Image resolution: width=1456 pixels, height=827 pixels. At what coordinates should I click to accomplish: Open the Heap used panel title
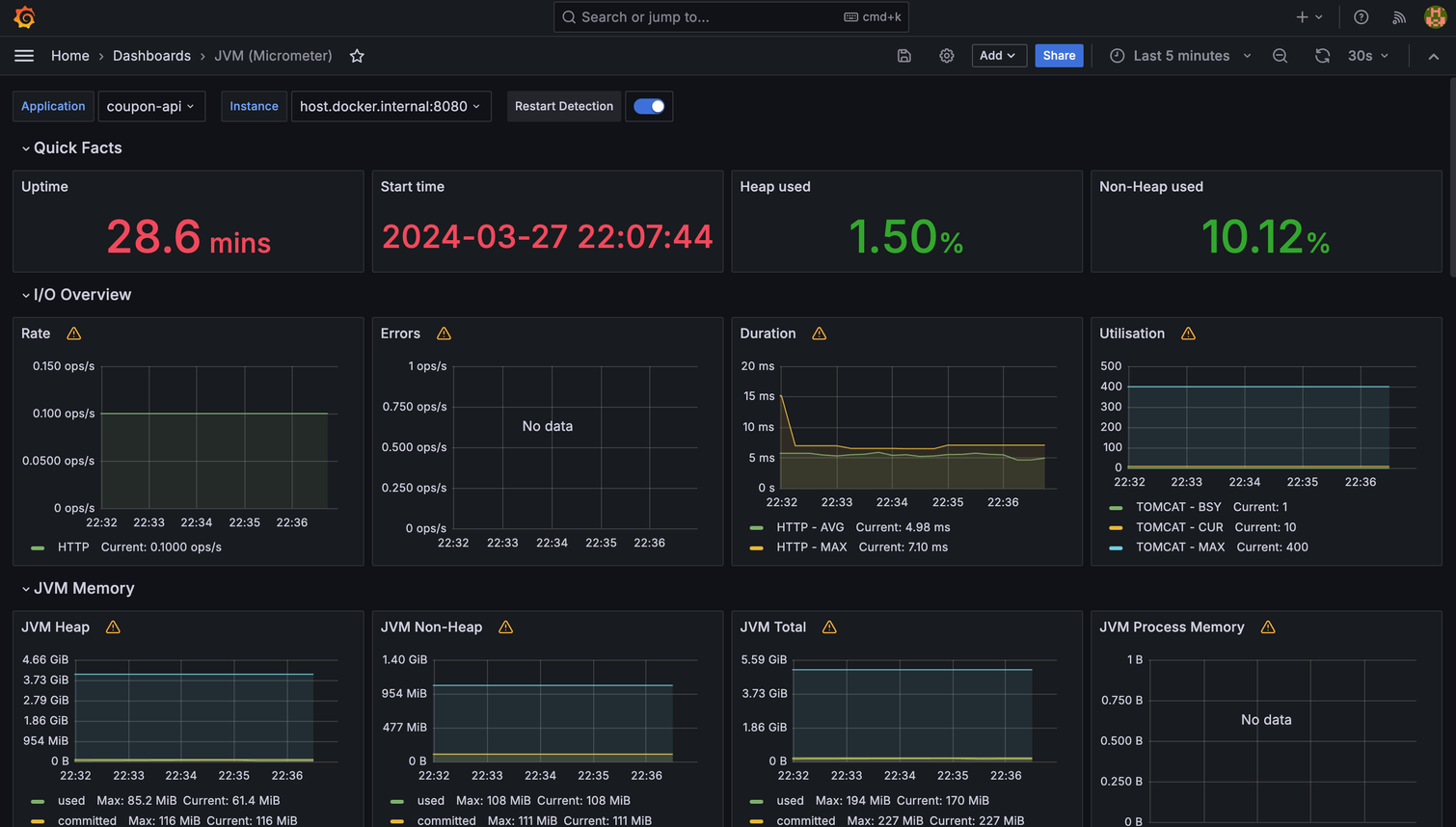point(775,187)
